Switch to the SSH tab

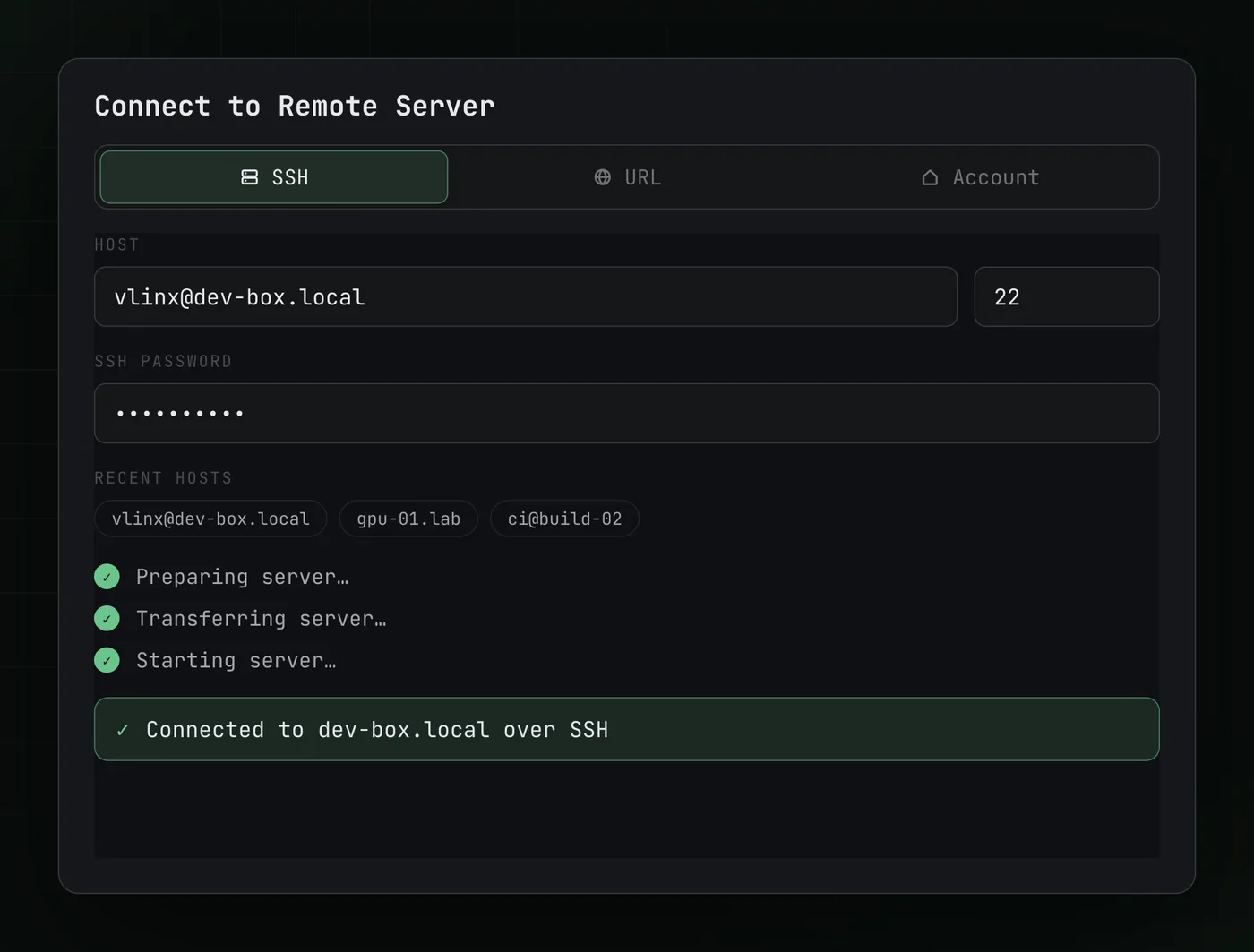pyautogui.click(x=274, y=177)
